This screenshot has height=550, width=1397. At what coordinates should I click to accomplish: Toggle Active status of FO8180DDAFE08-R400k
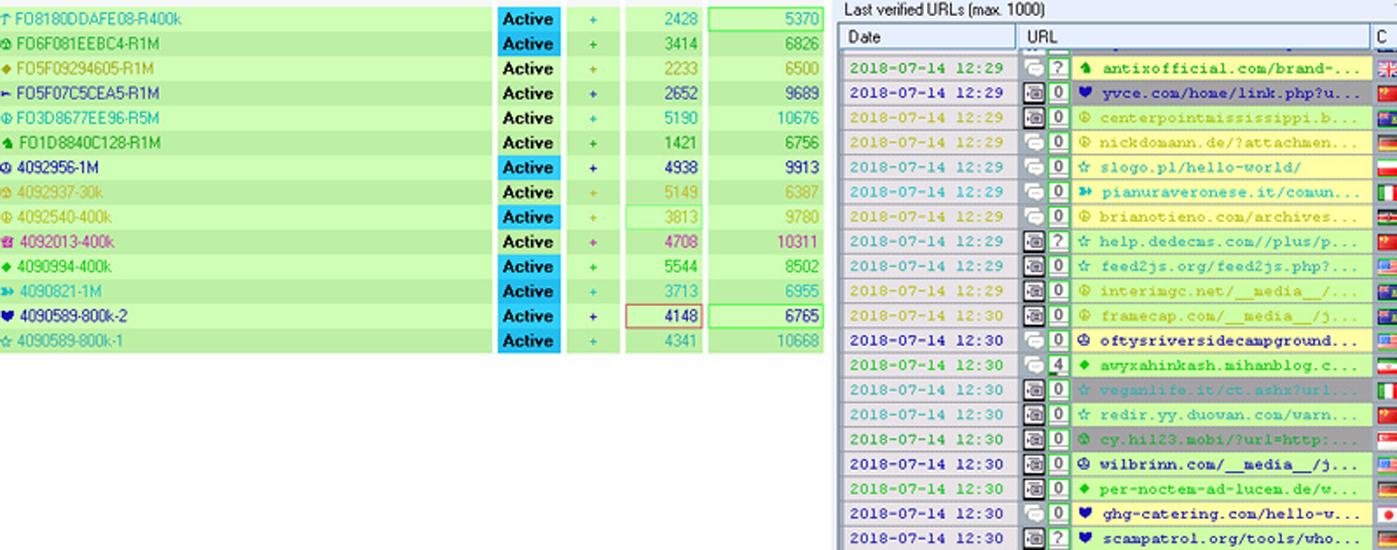click(x=528, y=19)
